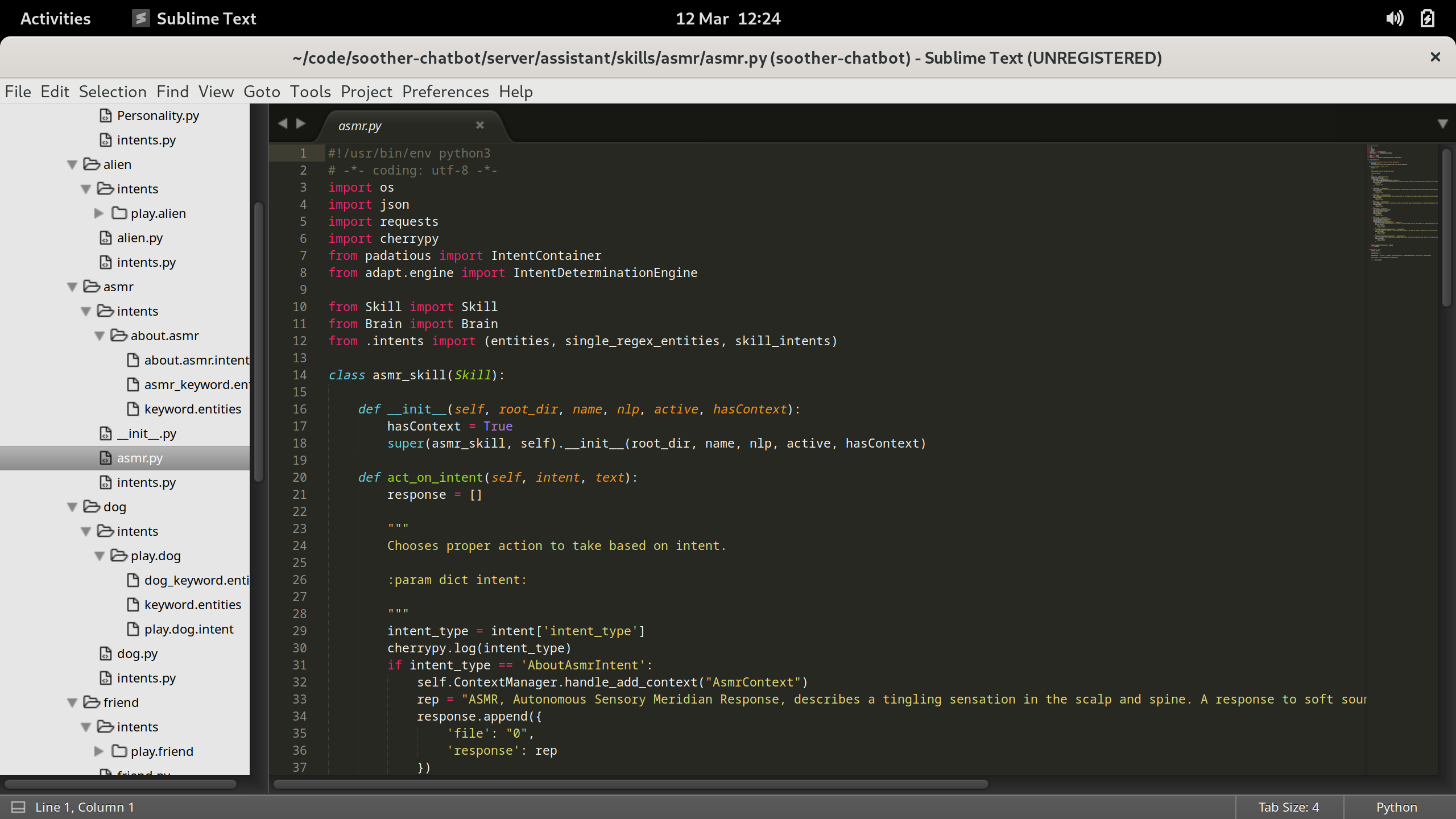Image resolution: width=1456 pixels, height=819 pixels.
Task: Click the volume icon in system tray
Action: [1394, 19]
